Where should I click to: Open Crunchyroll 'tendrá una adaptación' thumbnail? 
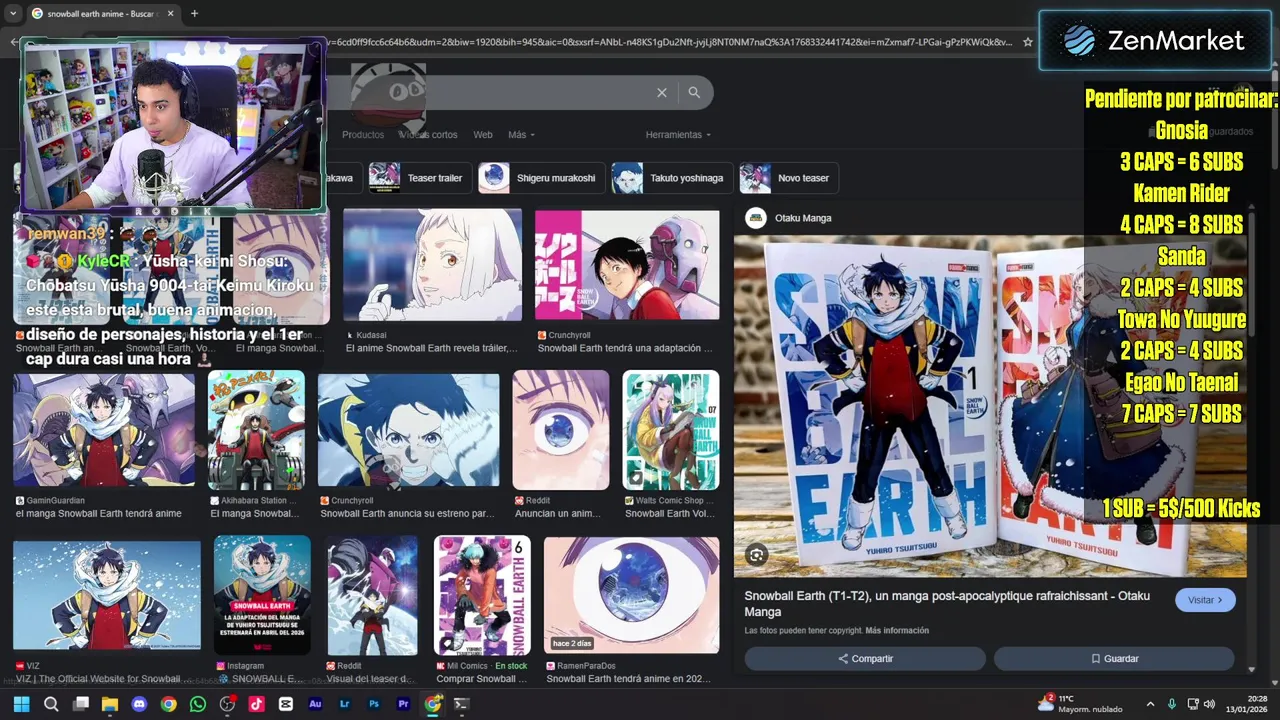627,266
